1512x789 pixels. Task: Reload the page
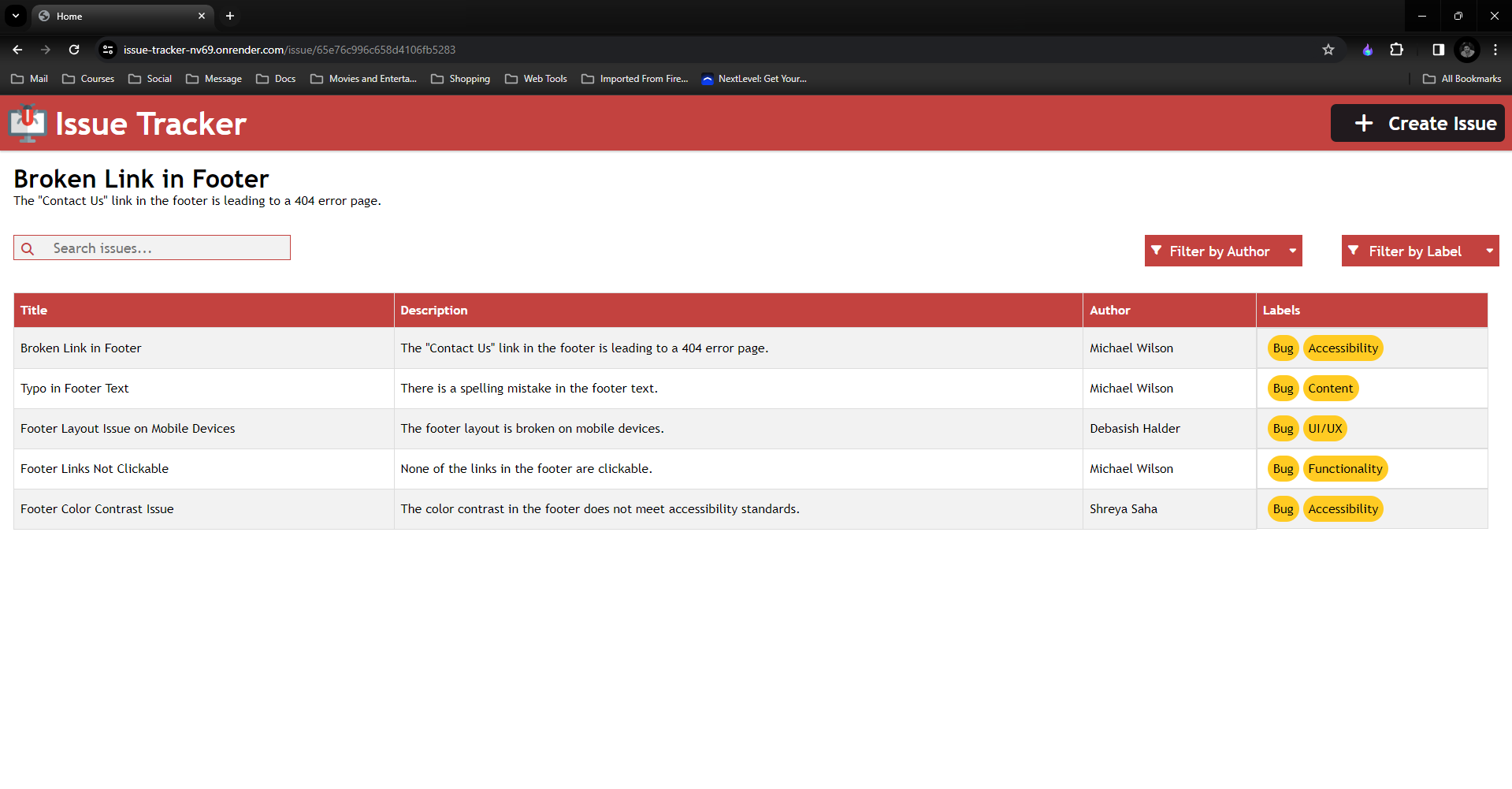74,50
